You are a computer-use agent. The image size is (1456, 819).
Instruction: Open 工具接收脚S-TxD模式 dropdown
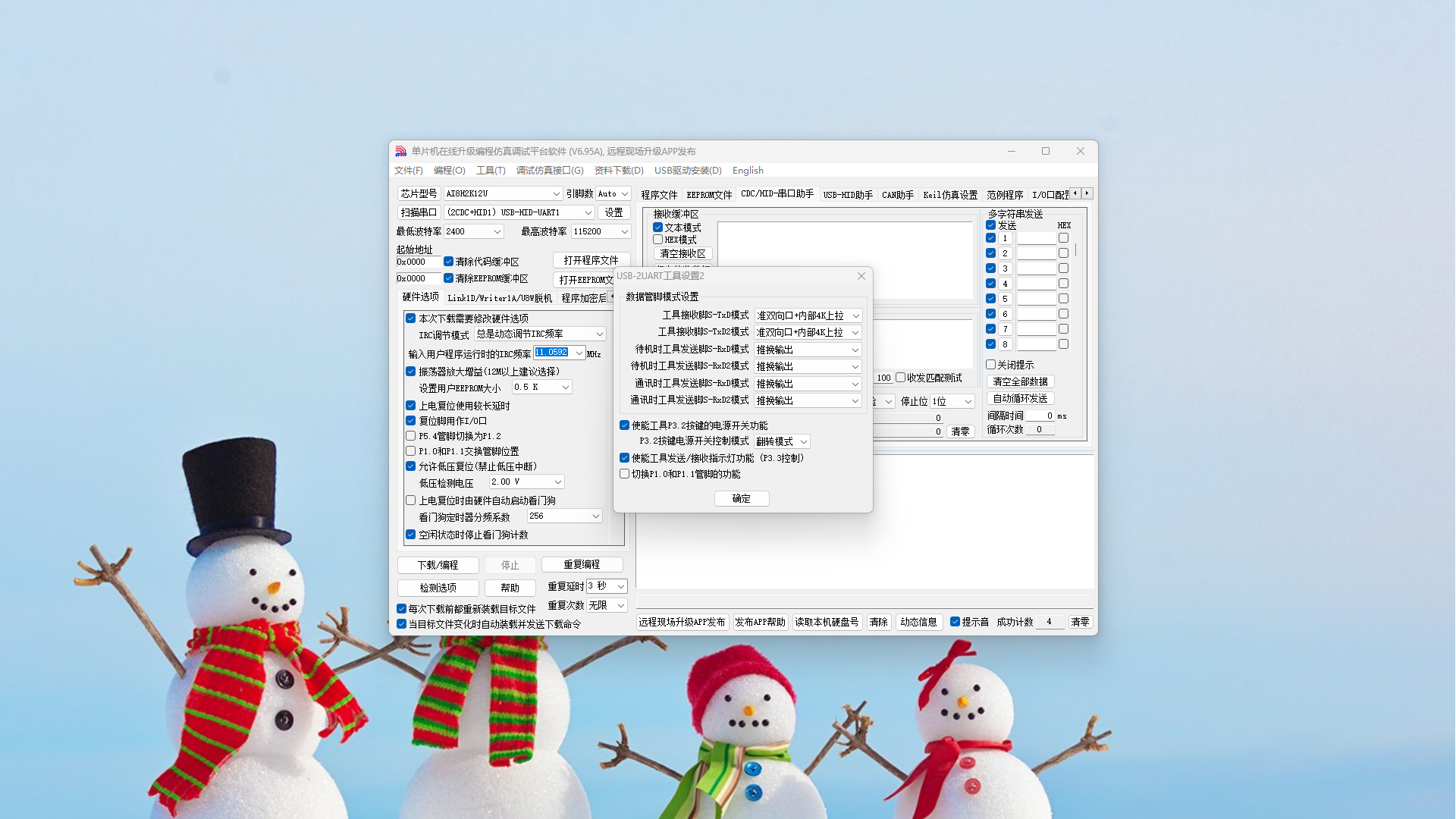point(808,315)
